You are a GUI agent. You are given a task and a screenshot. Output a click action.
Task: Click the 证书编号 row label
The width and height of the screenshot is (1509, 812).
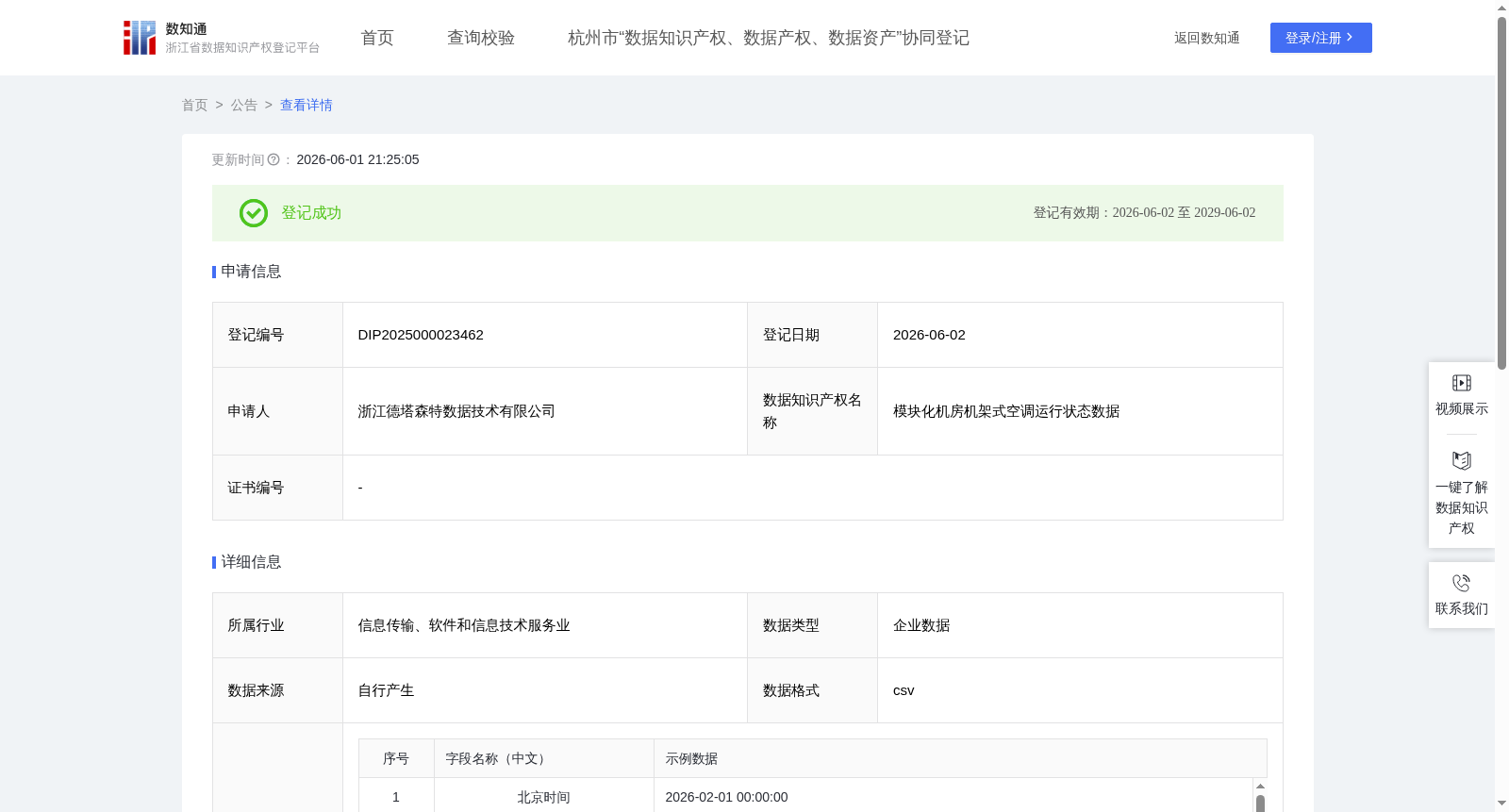(x=256, y=488)
